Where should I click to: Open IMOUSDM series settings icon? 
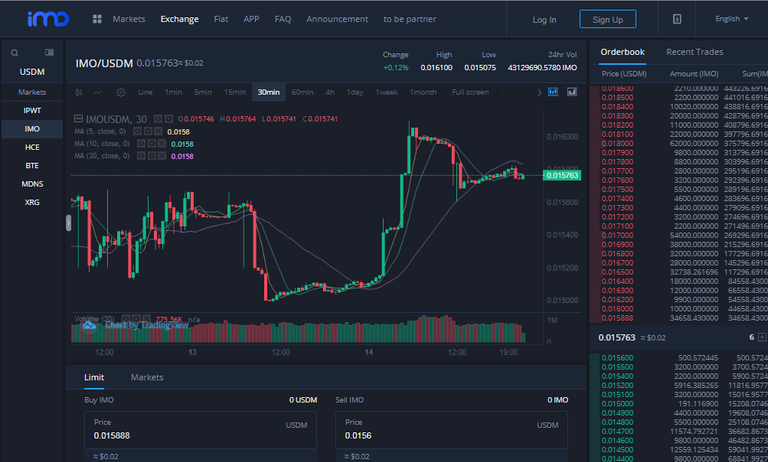coord(168,119)
